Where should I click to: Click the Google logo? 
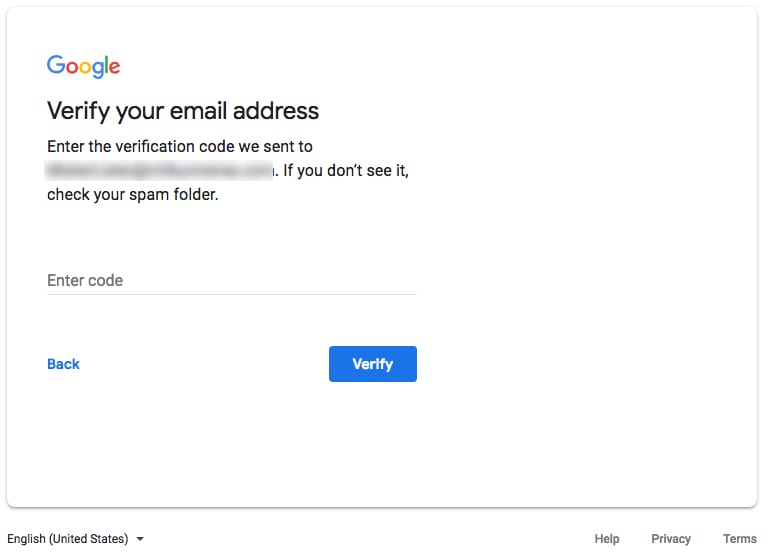pos(83,66)
